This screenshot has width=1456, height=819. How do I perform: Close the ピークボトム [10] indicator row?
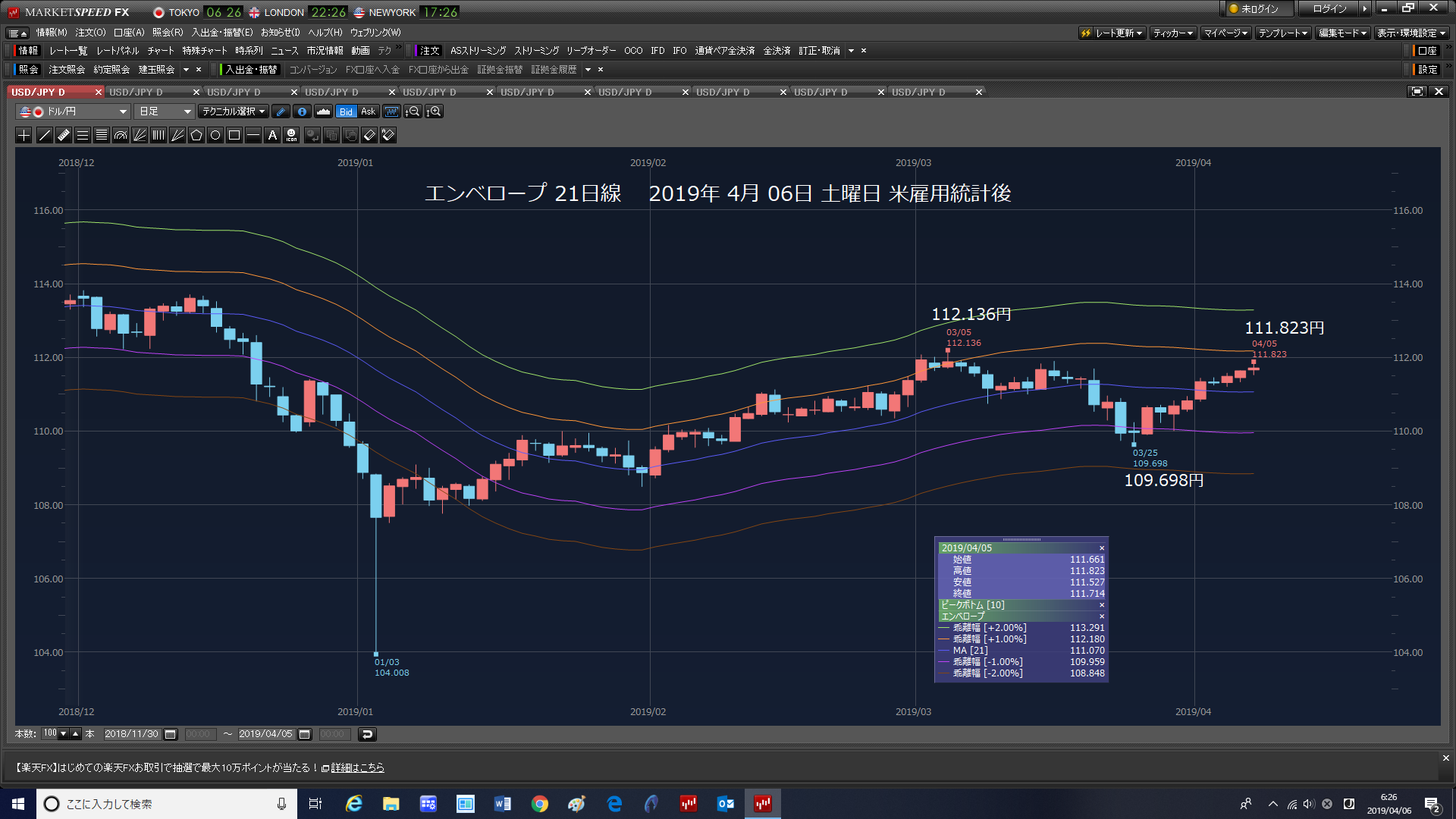click(1102, 605)
